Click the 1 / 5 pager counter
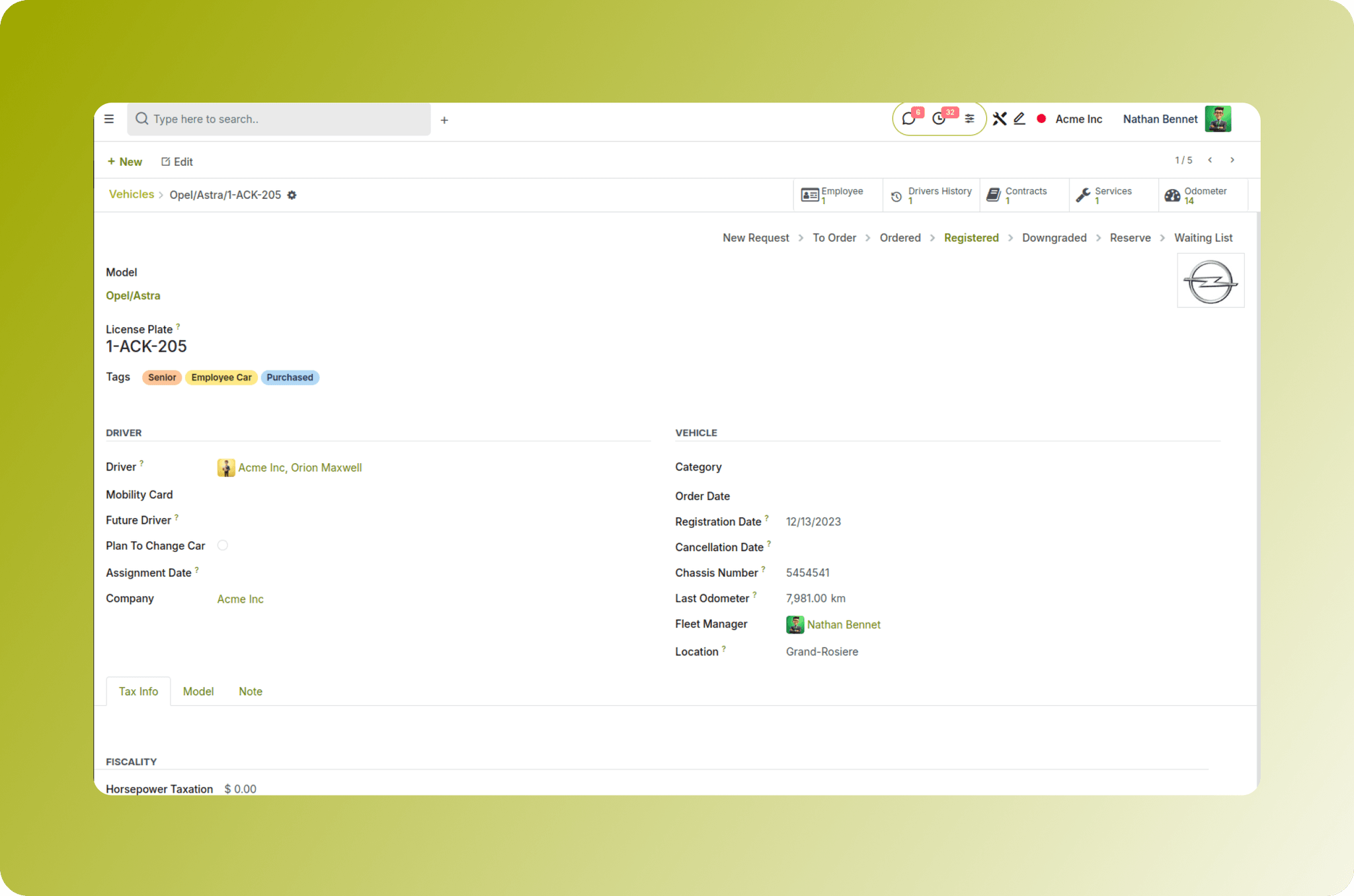 tap(1183, 160)
